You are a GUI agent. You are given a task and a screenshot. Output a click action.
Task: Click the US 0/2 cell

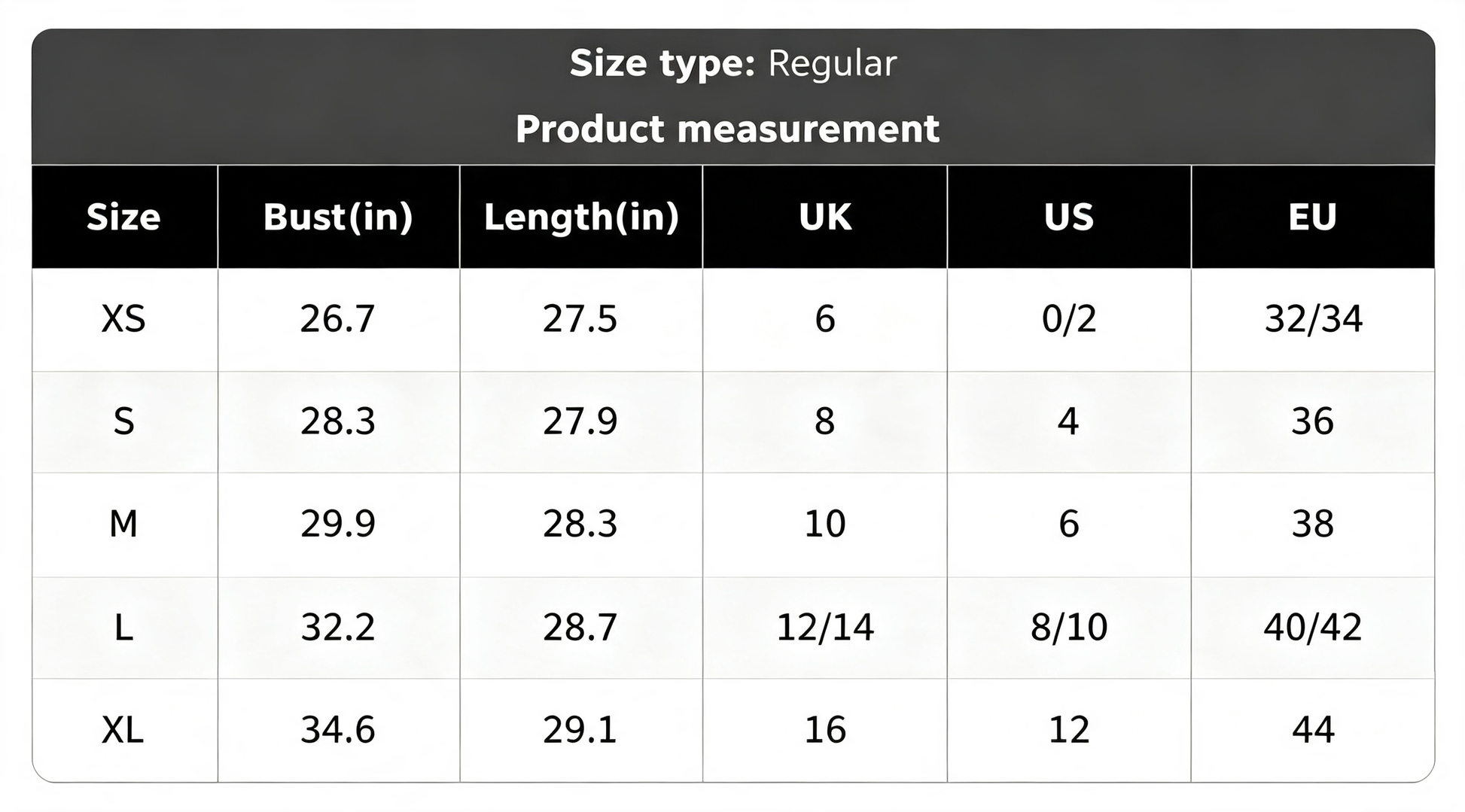click(1069, 319)
